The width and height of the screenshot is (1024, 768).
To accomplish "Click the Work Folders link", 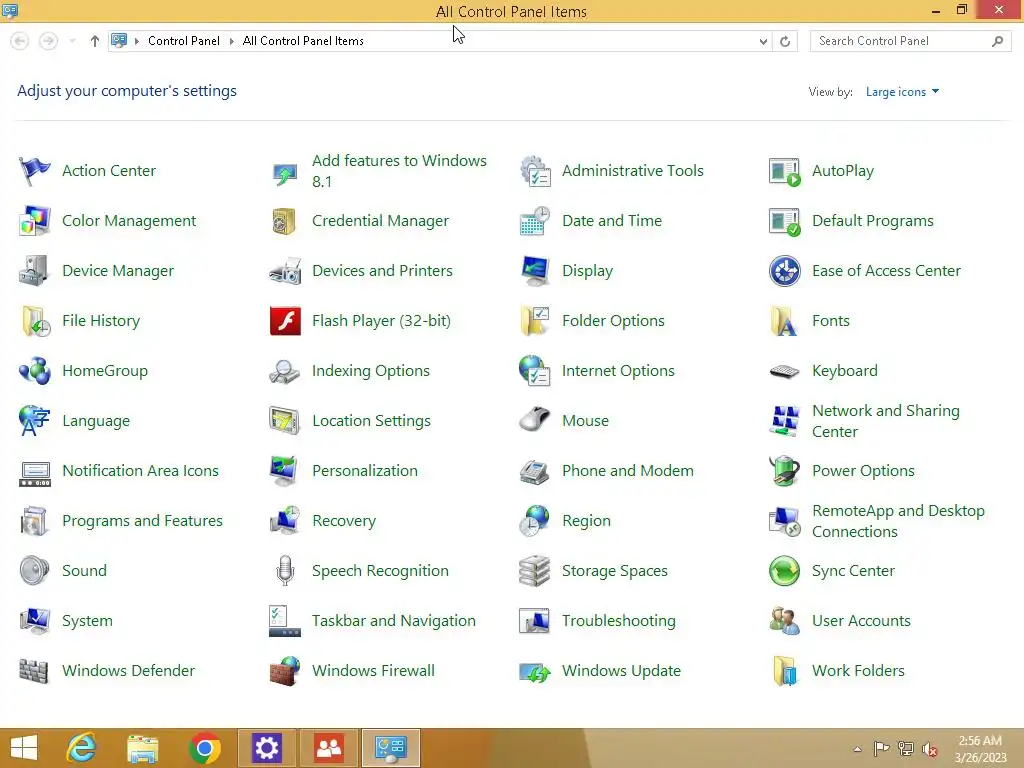I will pyautogui.click(x=858, y=671).
